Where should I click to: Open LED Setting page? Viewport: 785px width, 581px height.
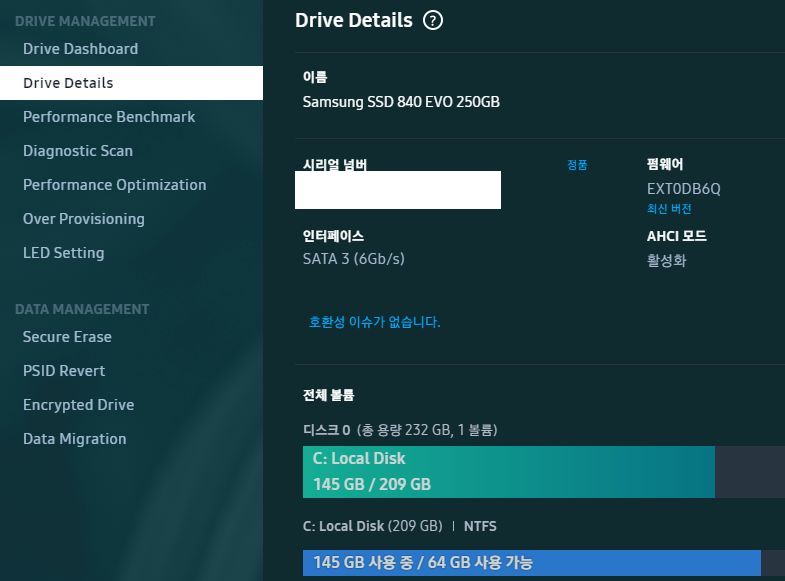tap(64, 253)
